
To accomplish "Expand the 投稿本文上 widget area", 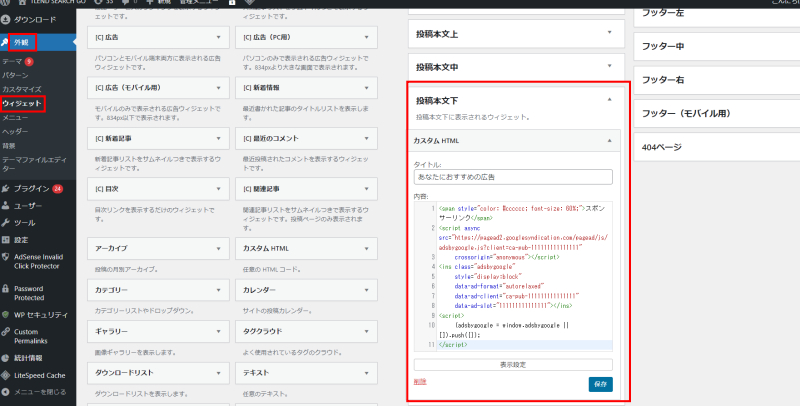I will 609,35.
